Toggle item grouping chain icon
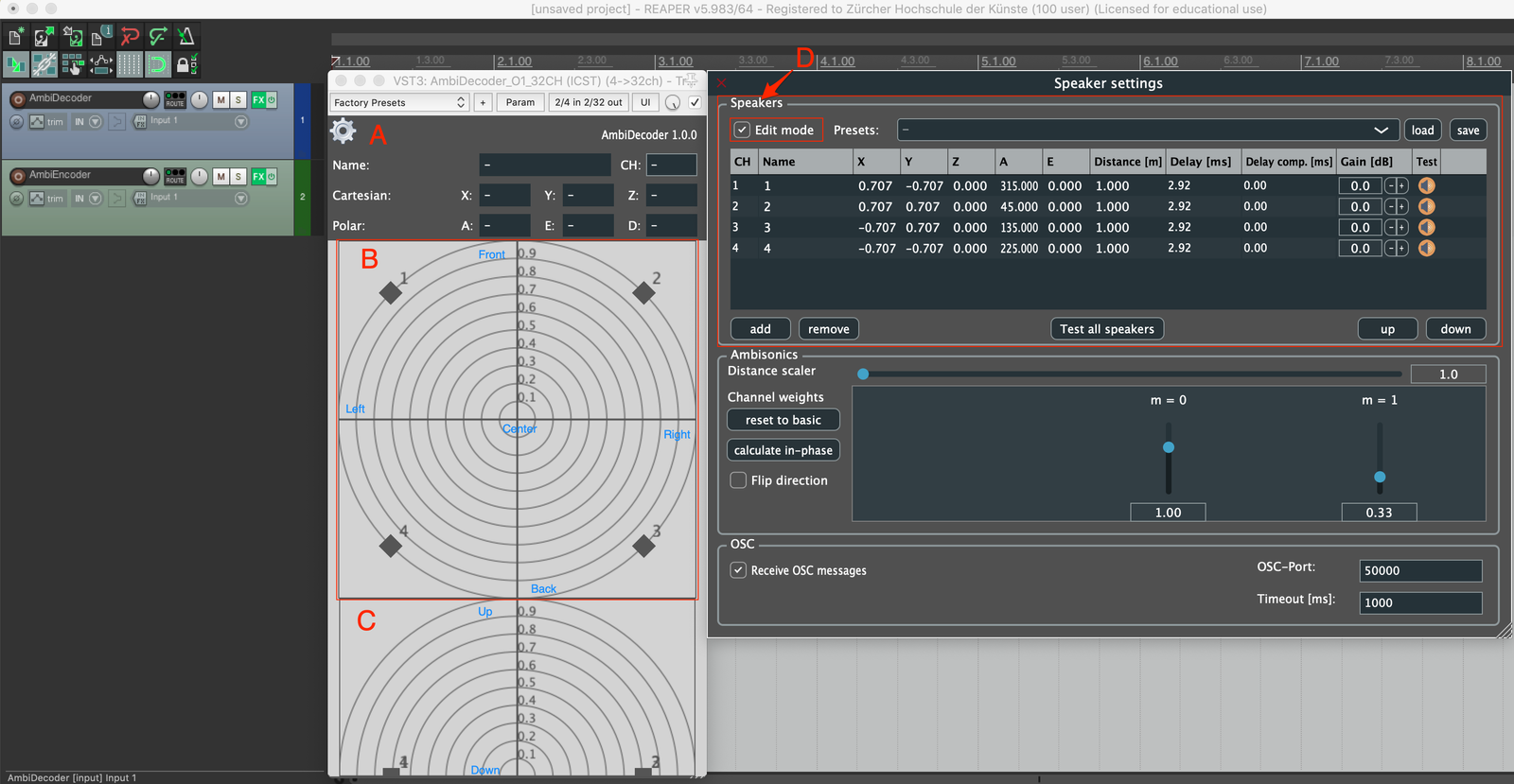Viewport: 1514px width, 784px height. (44, 64)
